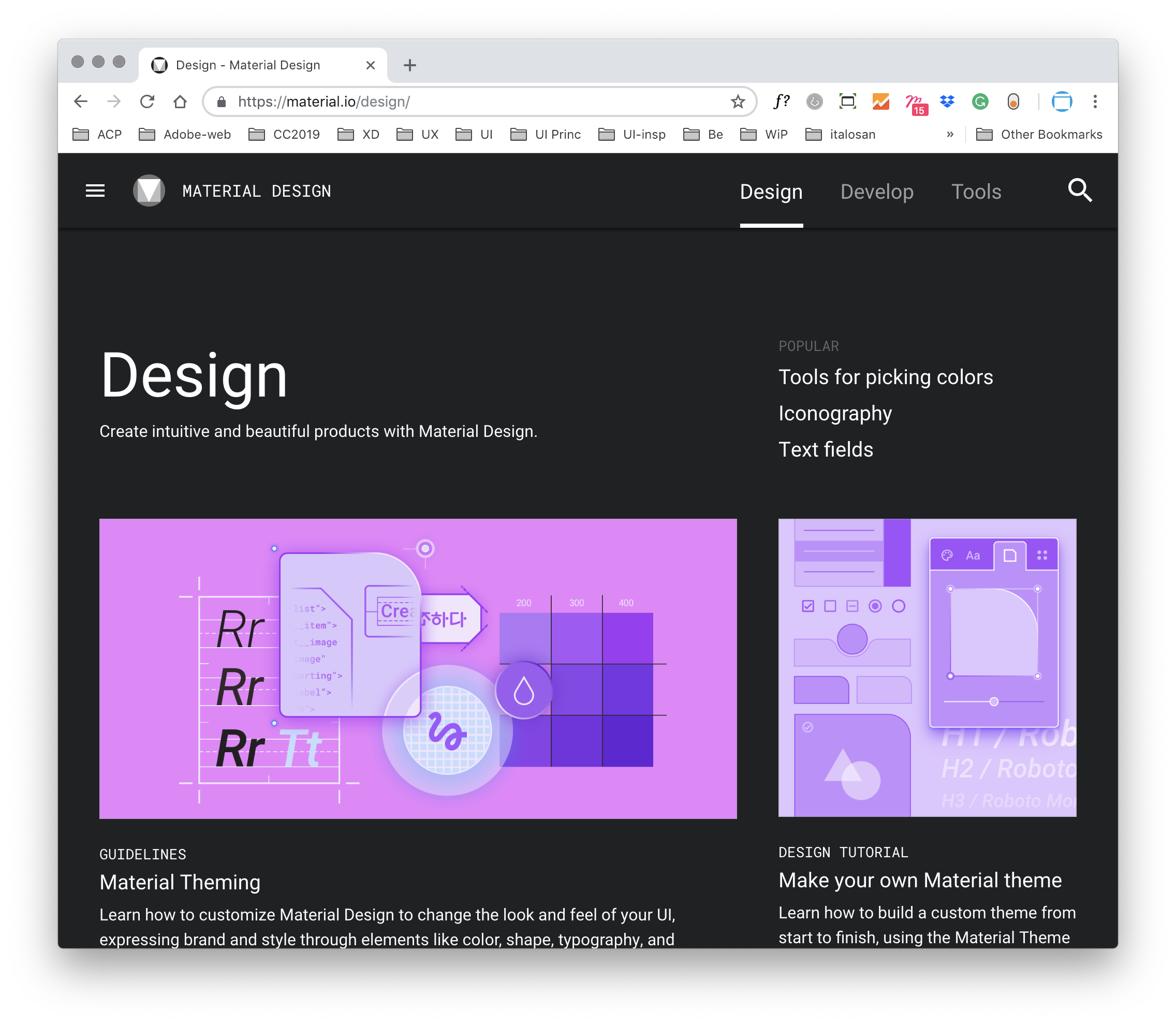
Task: Open Make your own Material theme link
Action: coord(920,880)
